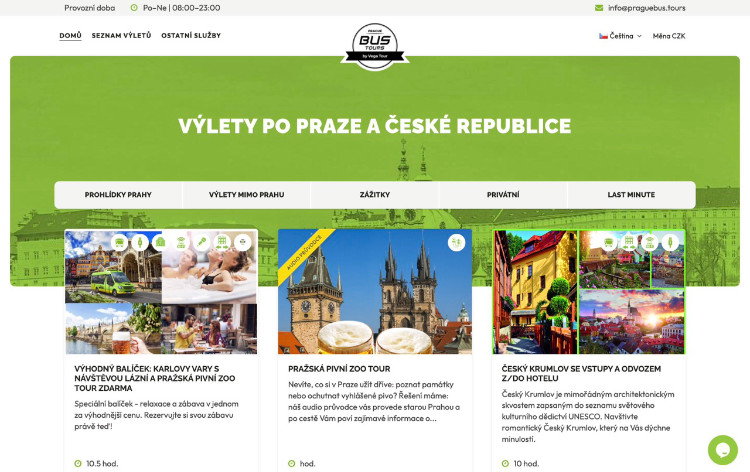Screen dimensions: 750x472
Task: Open Seznam výletů in the navigation
Action: [x=121, y=35]
